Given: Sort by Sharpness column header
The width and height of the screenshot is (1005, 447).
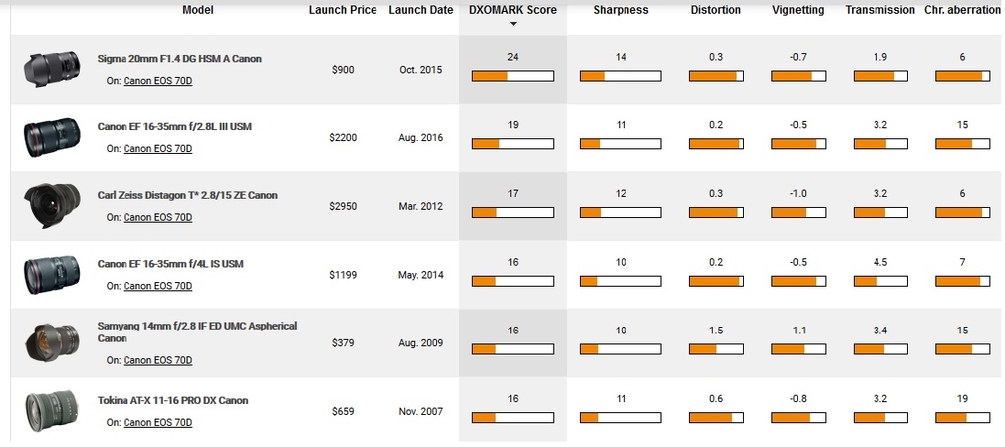Looking at the screenshot, I should [x=620, y=10].
